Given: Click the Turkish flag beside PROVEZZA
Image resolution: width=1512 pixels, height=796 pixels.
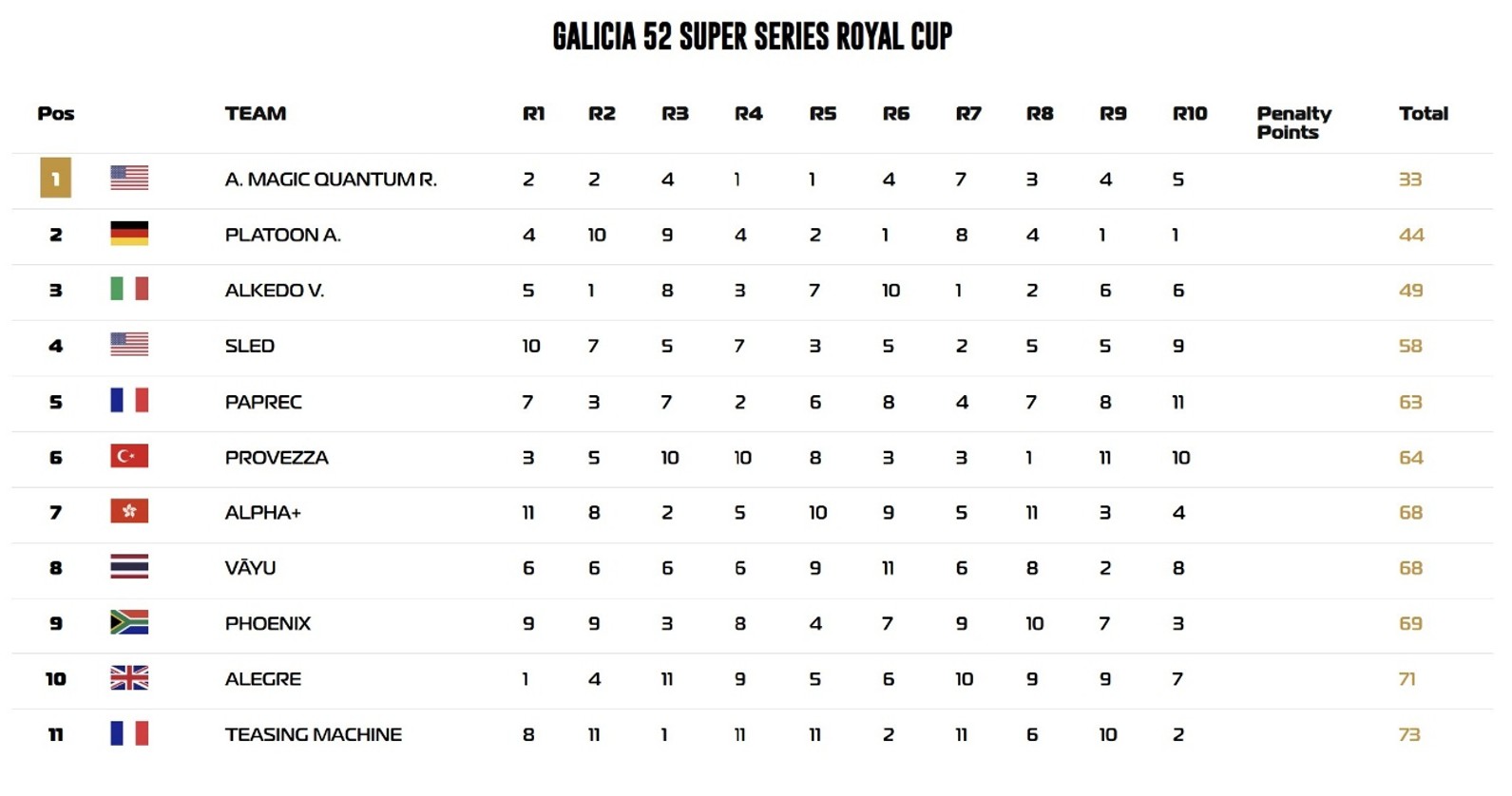Looking at the screenshot, I should (x=129, y=456).
